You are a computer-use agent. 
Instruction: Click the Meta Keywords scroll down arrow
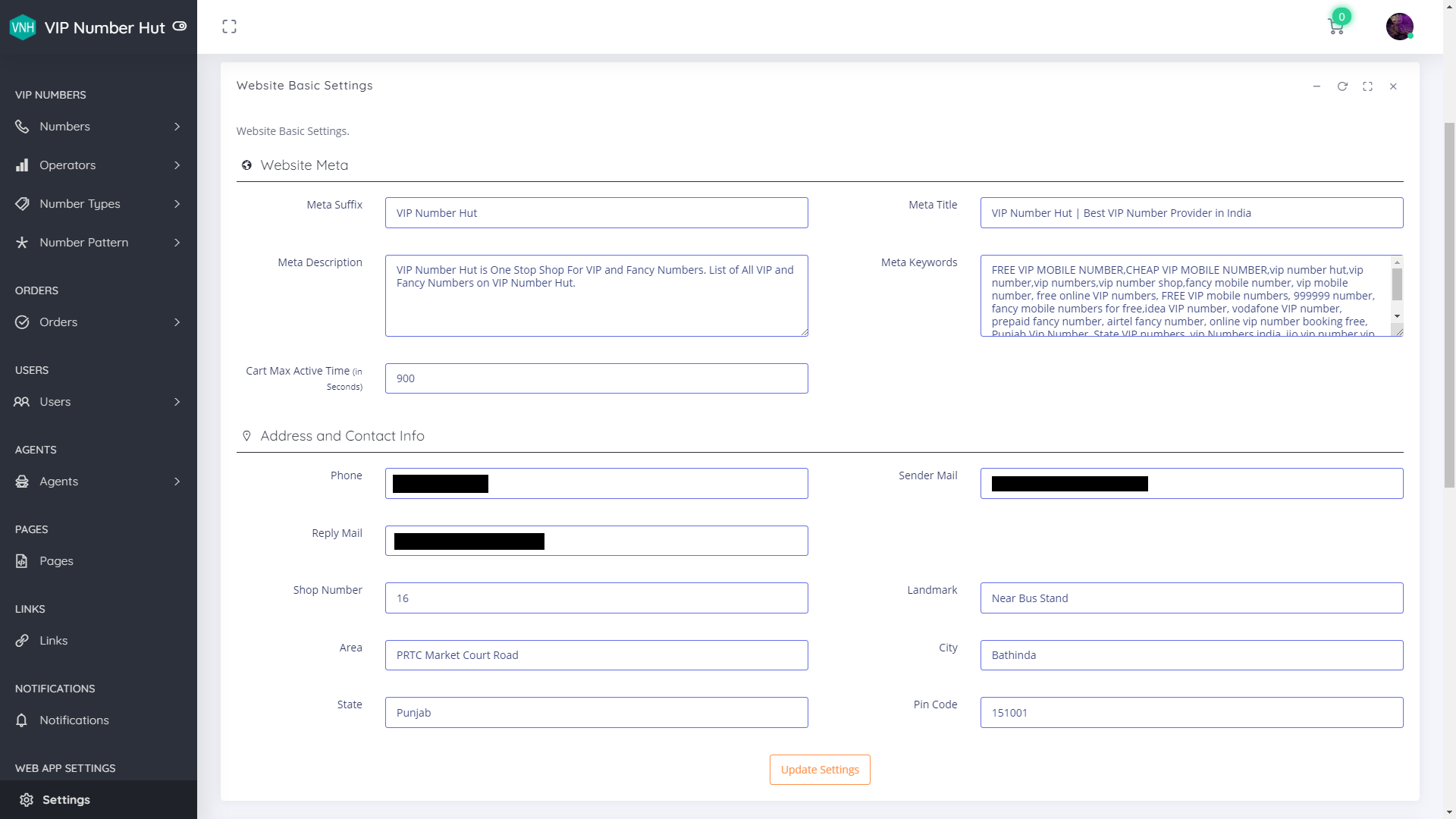click(1397, 315)
